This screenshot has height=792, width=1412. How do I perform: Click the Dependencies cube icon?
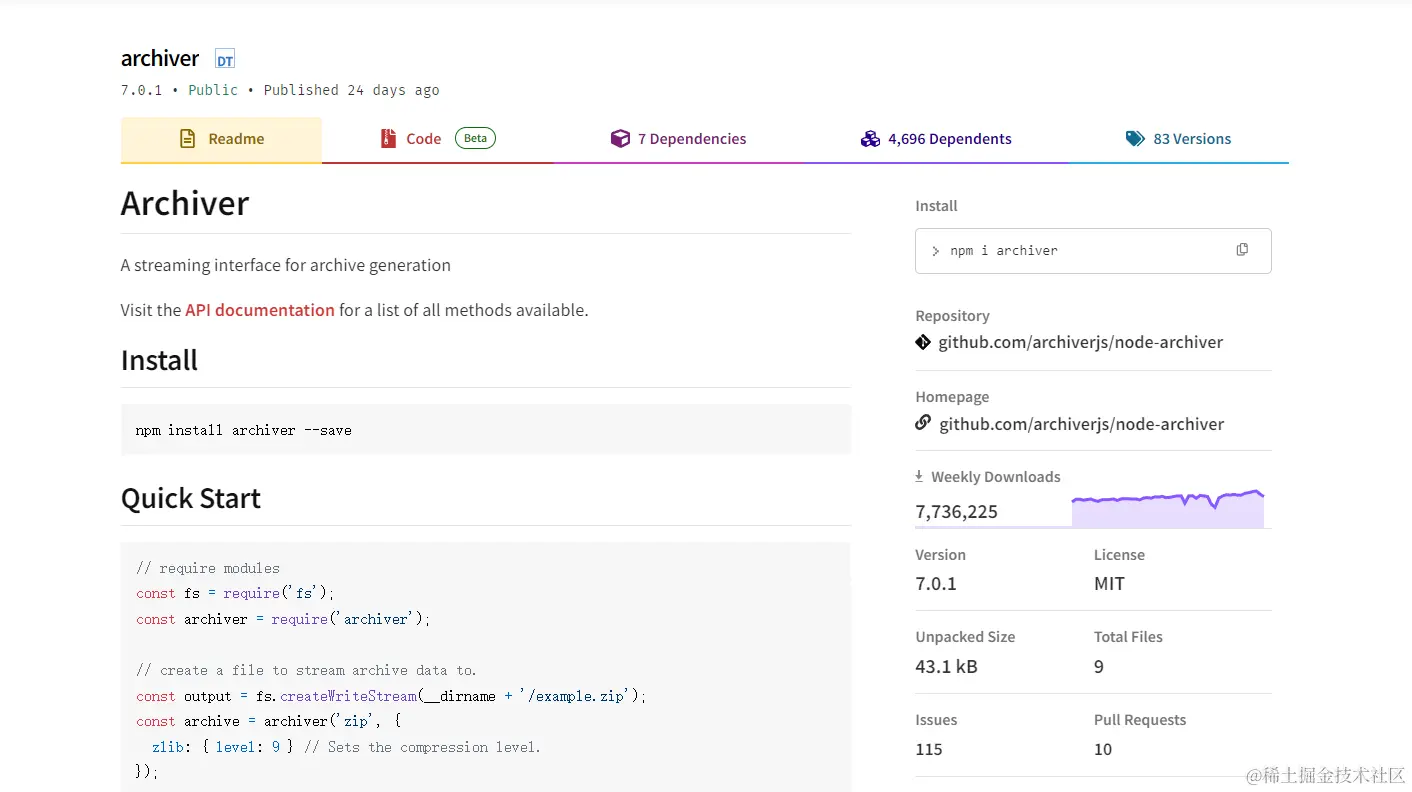(620, 139)
